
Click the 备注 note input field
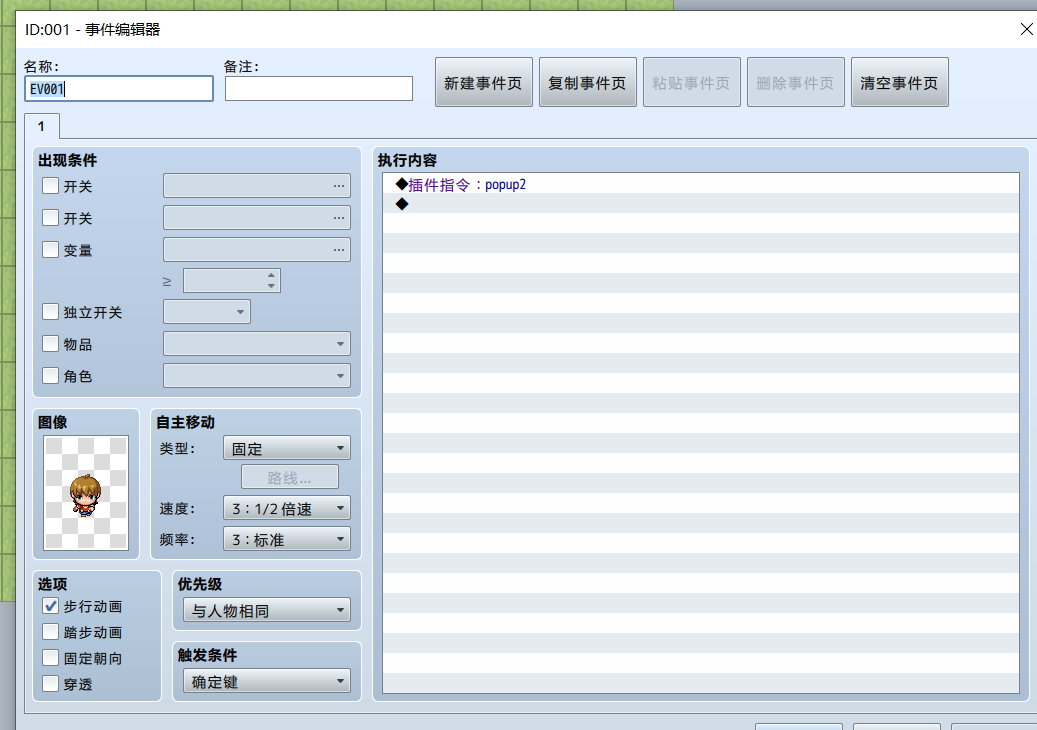[x=319, y=89]
